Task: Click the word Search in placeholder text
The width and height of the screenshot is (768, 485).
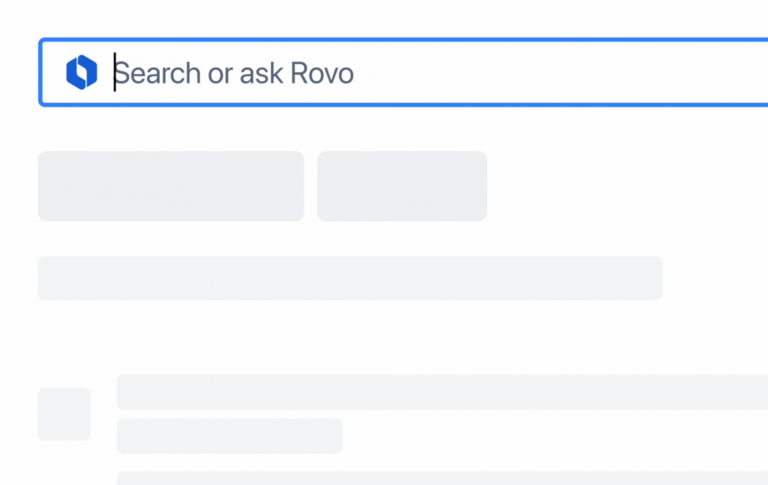Action: (x=157, y=73)
